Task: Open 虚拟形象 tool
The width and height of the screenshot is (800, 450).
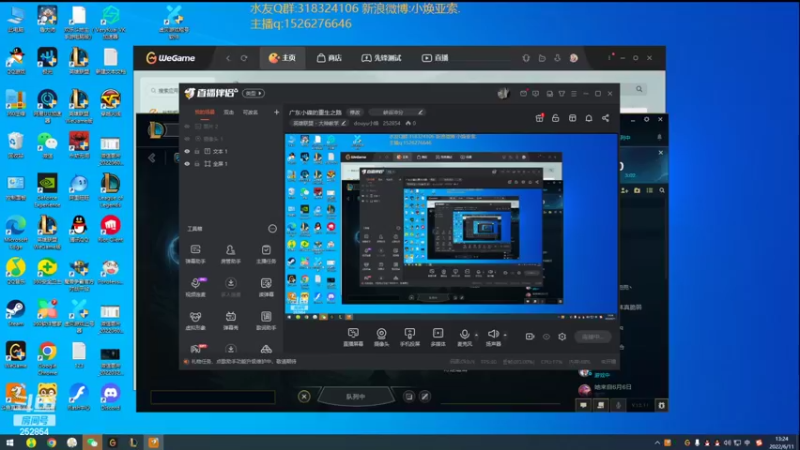Action: pyautogui.click(x=195, y=321)
